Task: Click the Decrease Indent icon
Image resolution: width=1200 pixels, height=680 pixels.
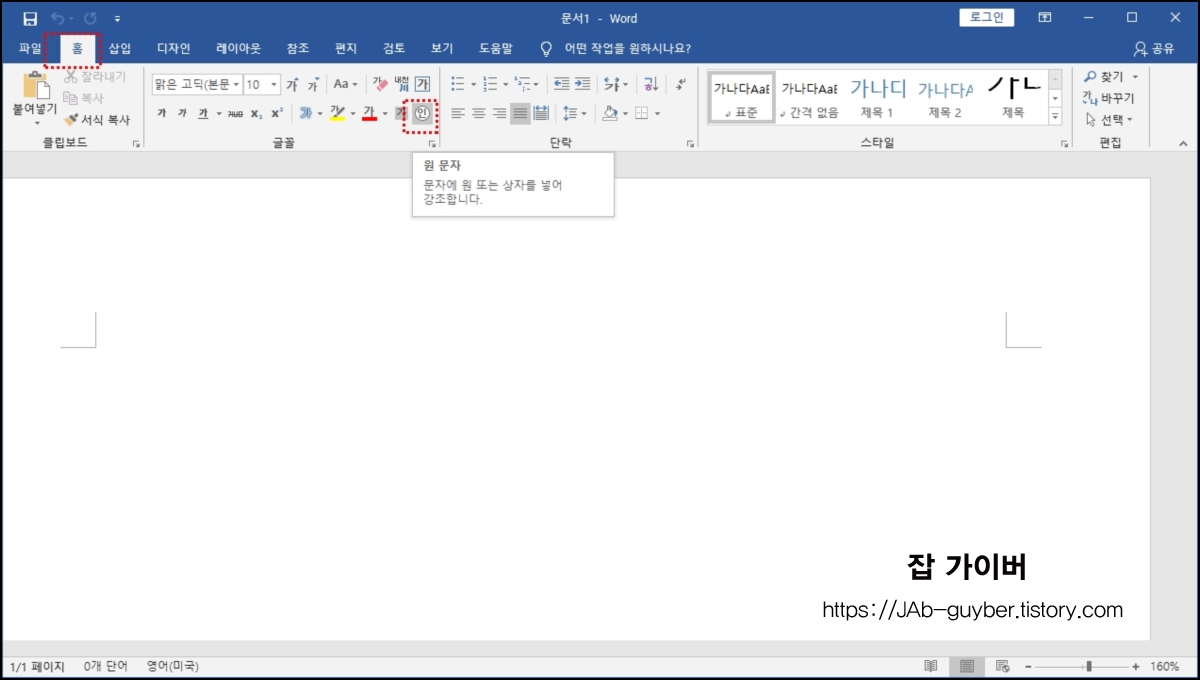Action: [561, 85]
